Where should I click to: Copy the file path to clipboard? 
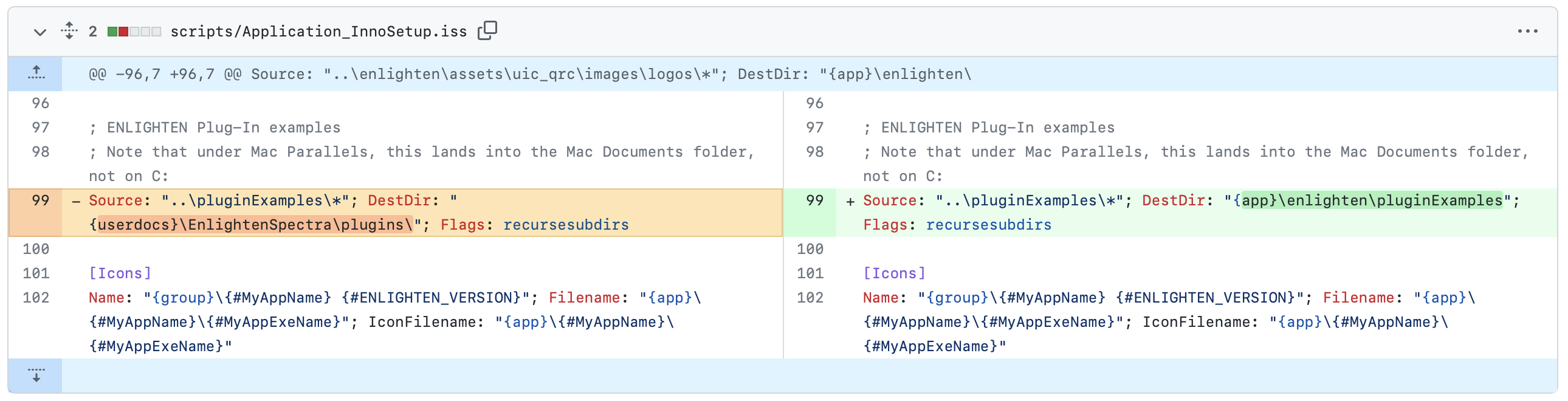(x=487, y=31)
